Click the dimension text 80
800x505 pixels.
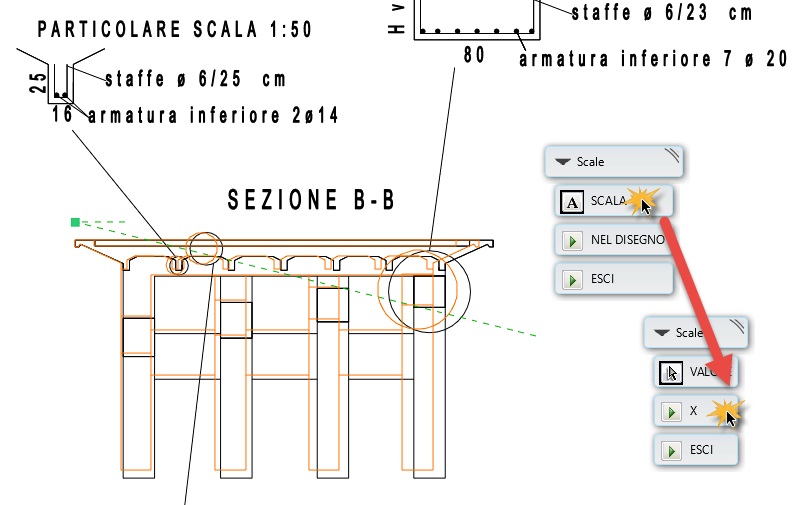click(x=474, y=55)
